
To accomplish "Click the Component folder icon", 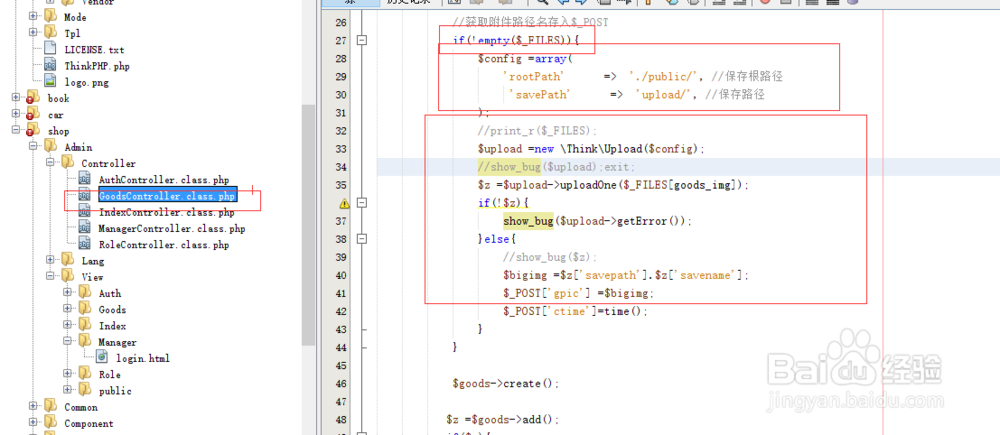I will click(50, 423).
